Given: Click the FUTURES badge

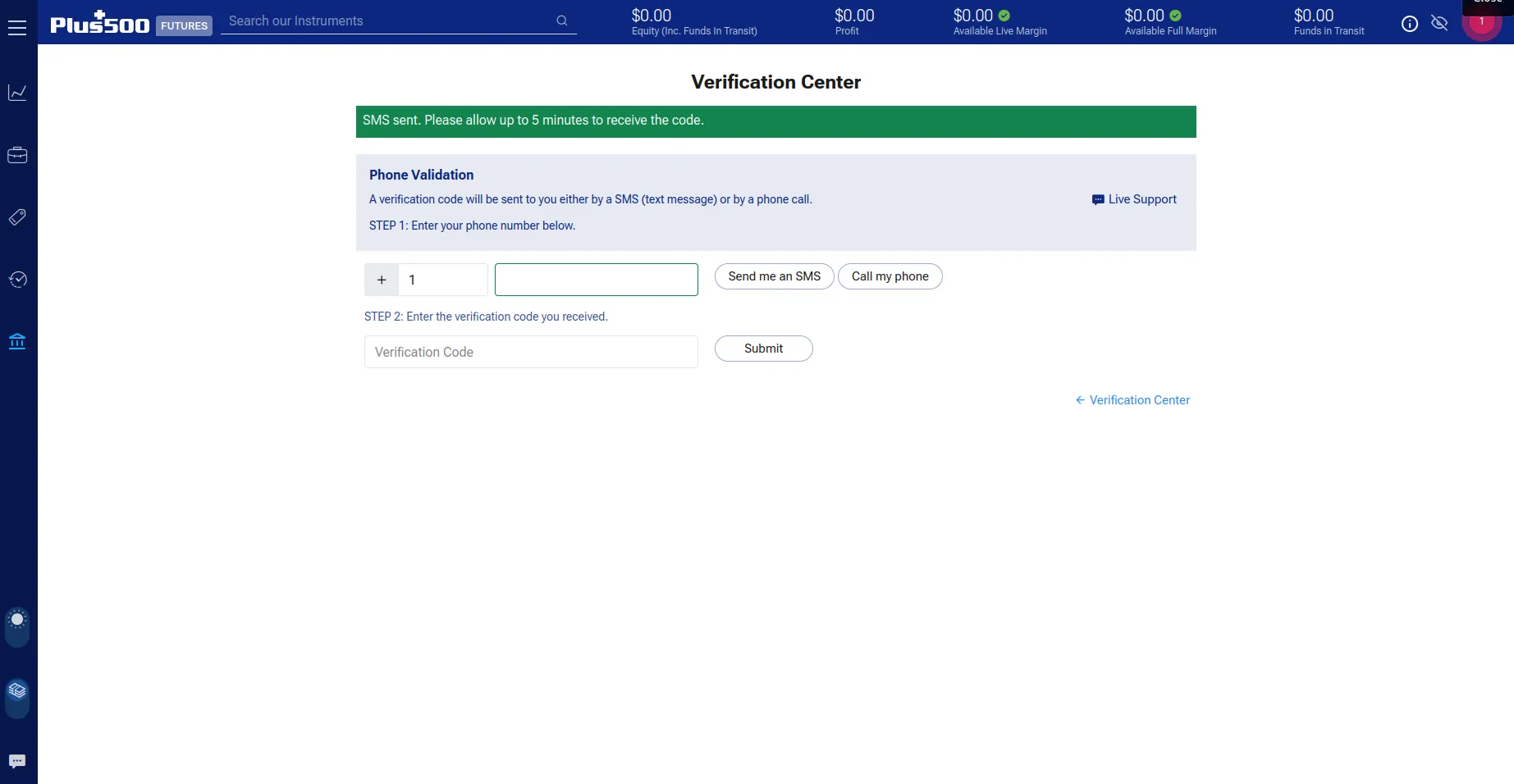Looking at the screenshot, I should [185, 25].
